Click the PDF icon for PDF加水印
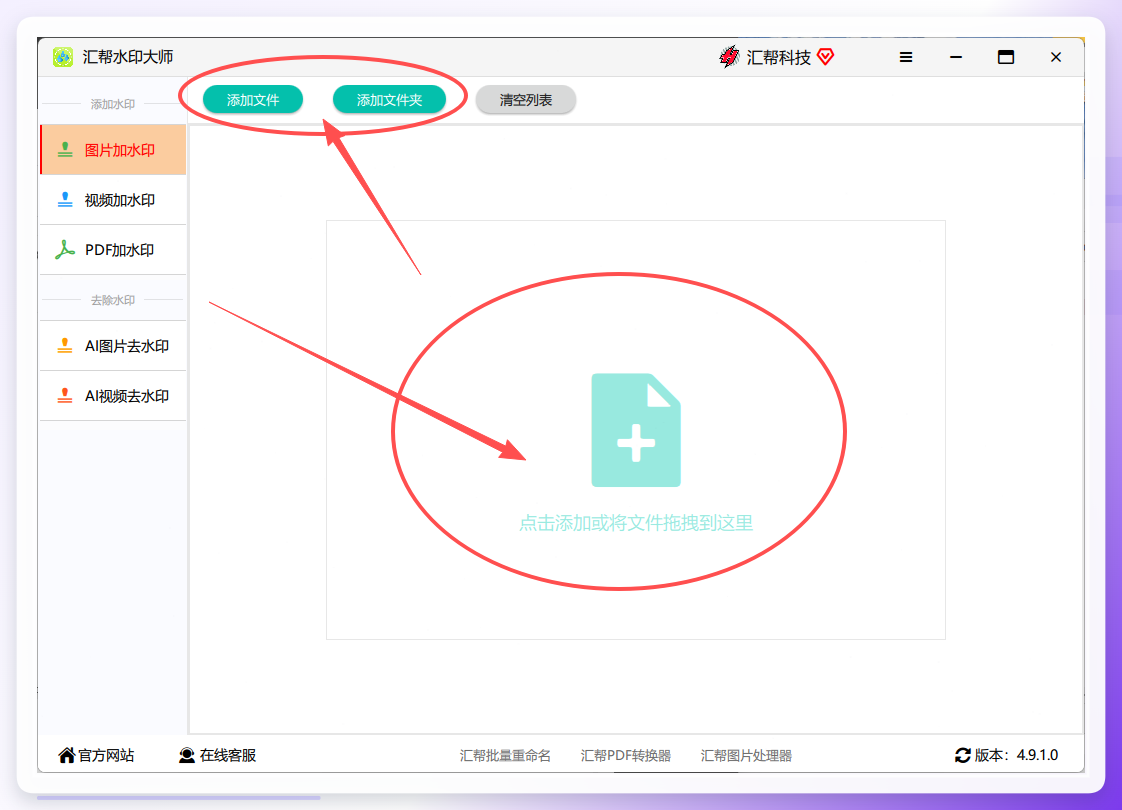Image resolution: width=1122 pixels, height=810 pixels. 65,250
